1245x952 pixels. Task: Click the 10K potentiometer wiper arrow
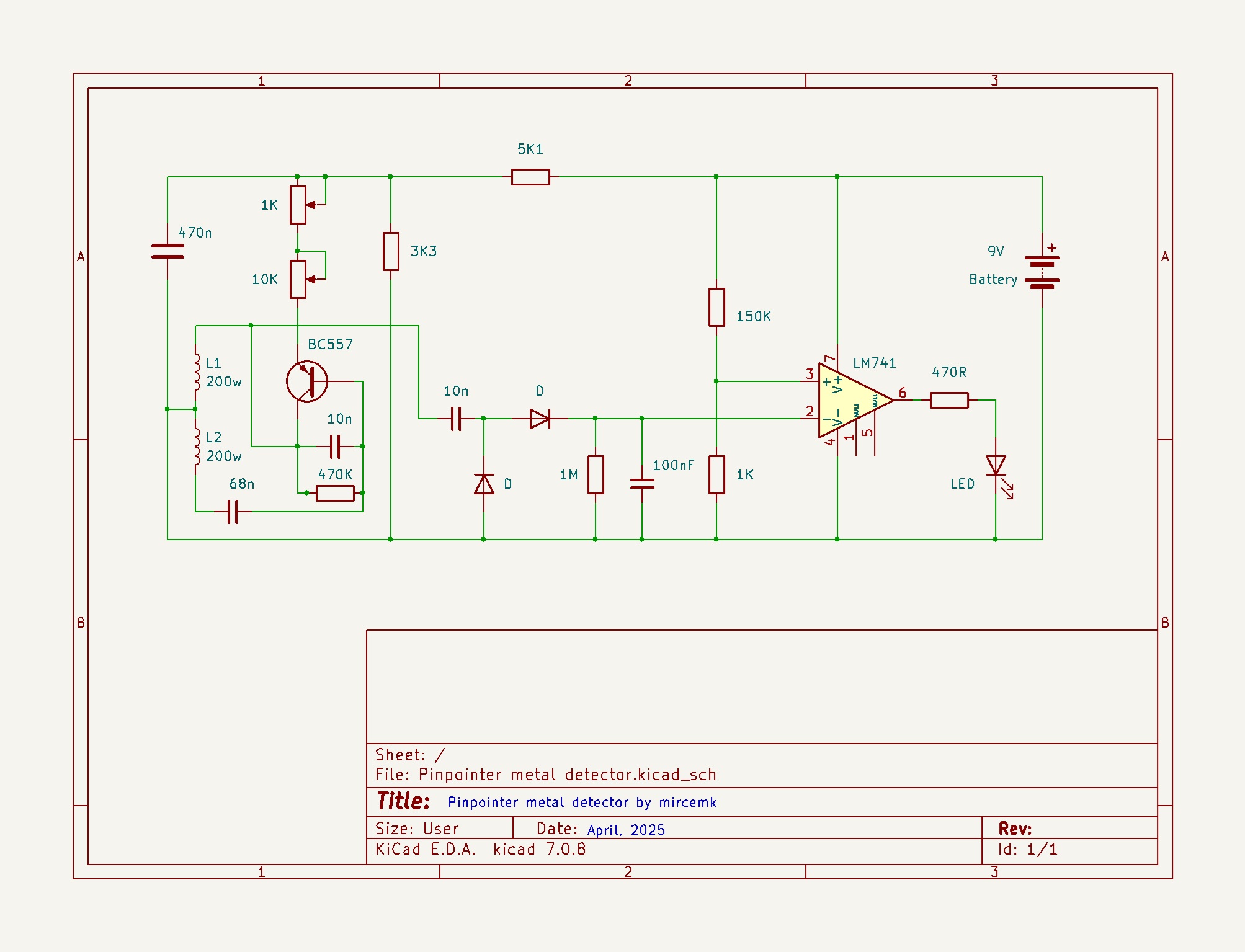point(312,279)
